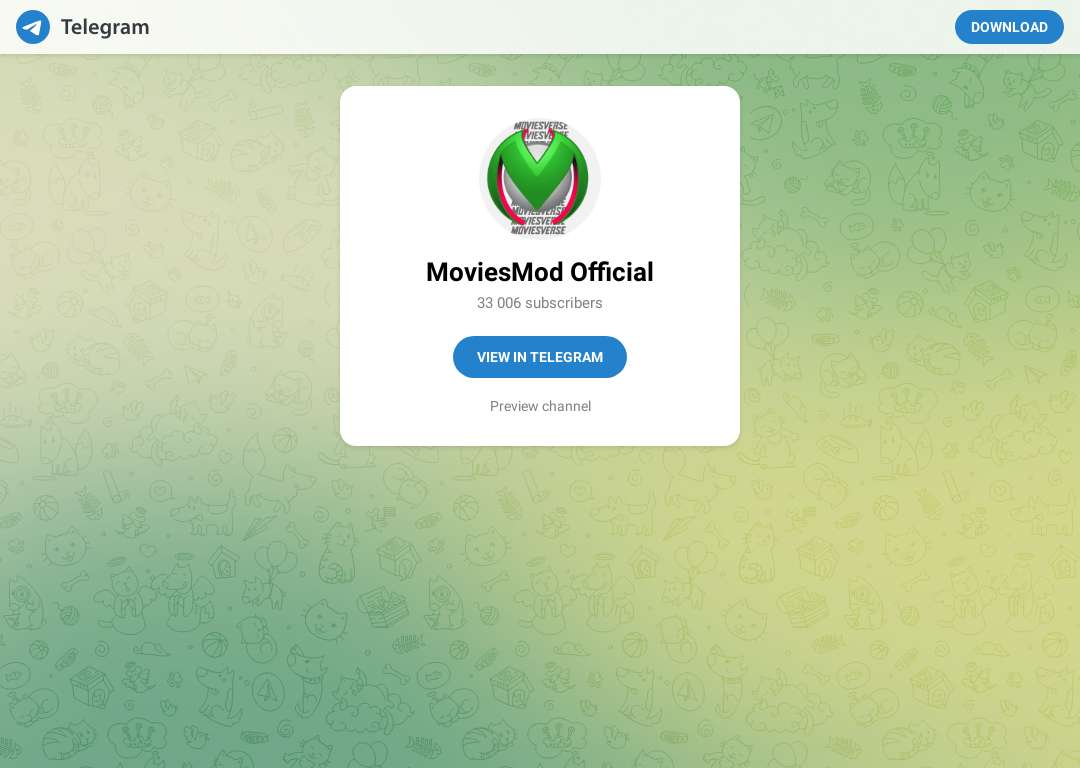Click the 33 006 subscribers count

(x=540, y=303)
